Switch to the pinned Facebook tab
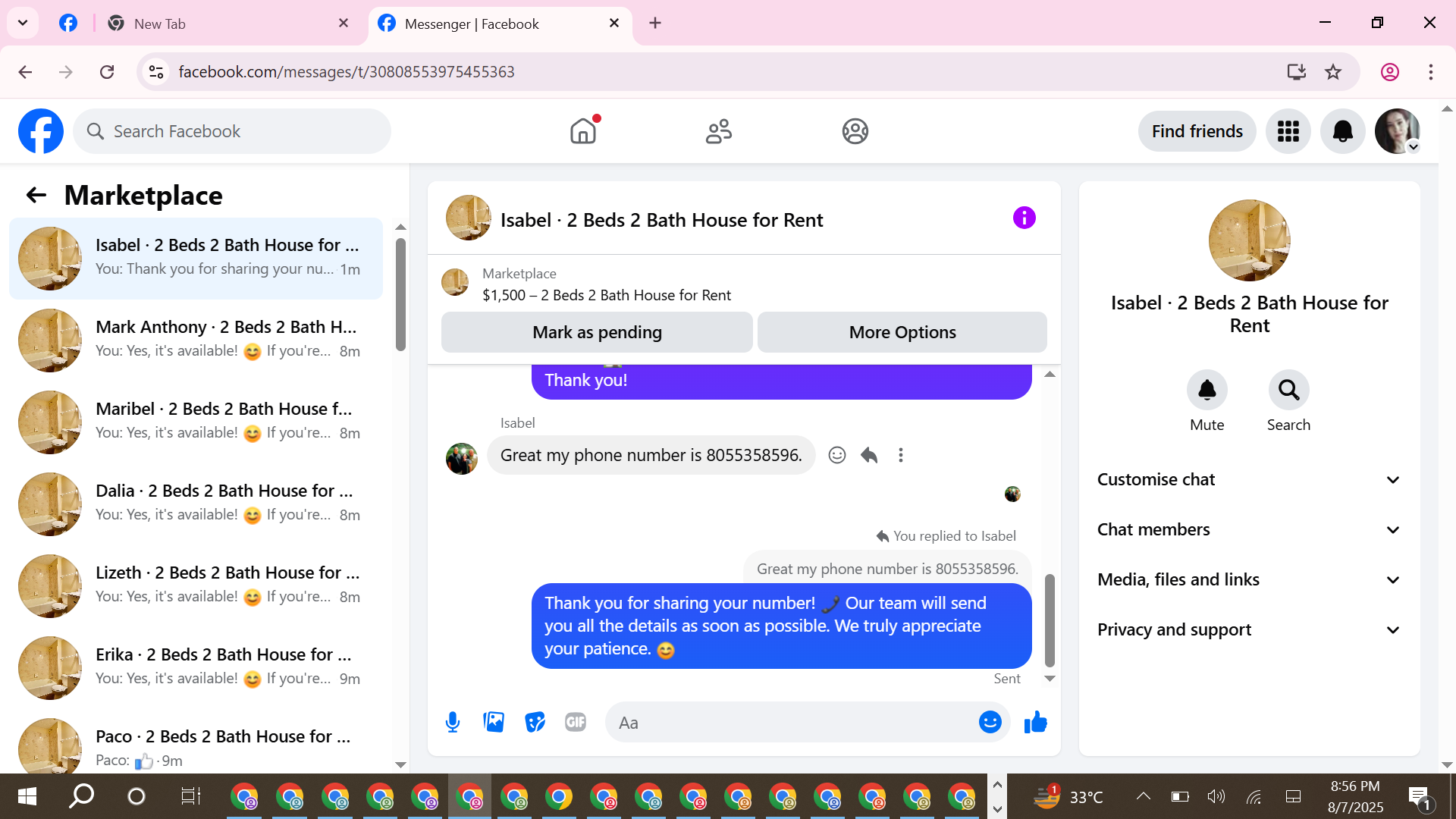The height and width of the screenshot is (819, 1456). 68,24
